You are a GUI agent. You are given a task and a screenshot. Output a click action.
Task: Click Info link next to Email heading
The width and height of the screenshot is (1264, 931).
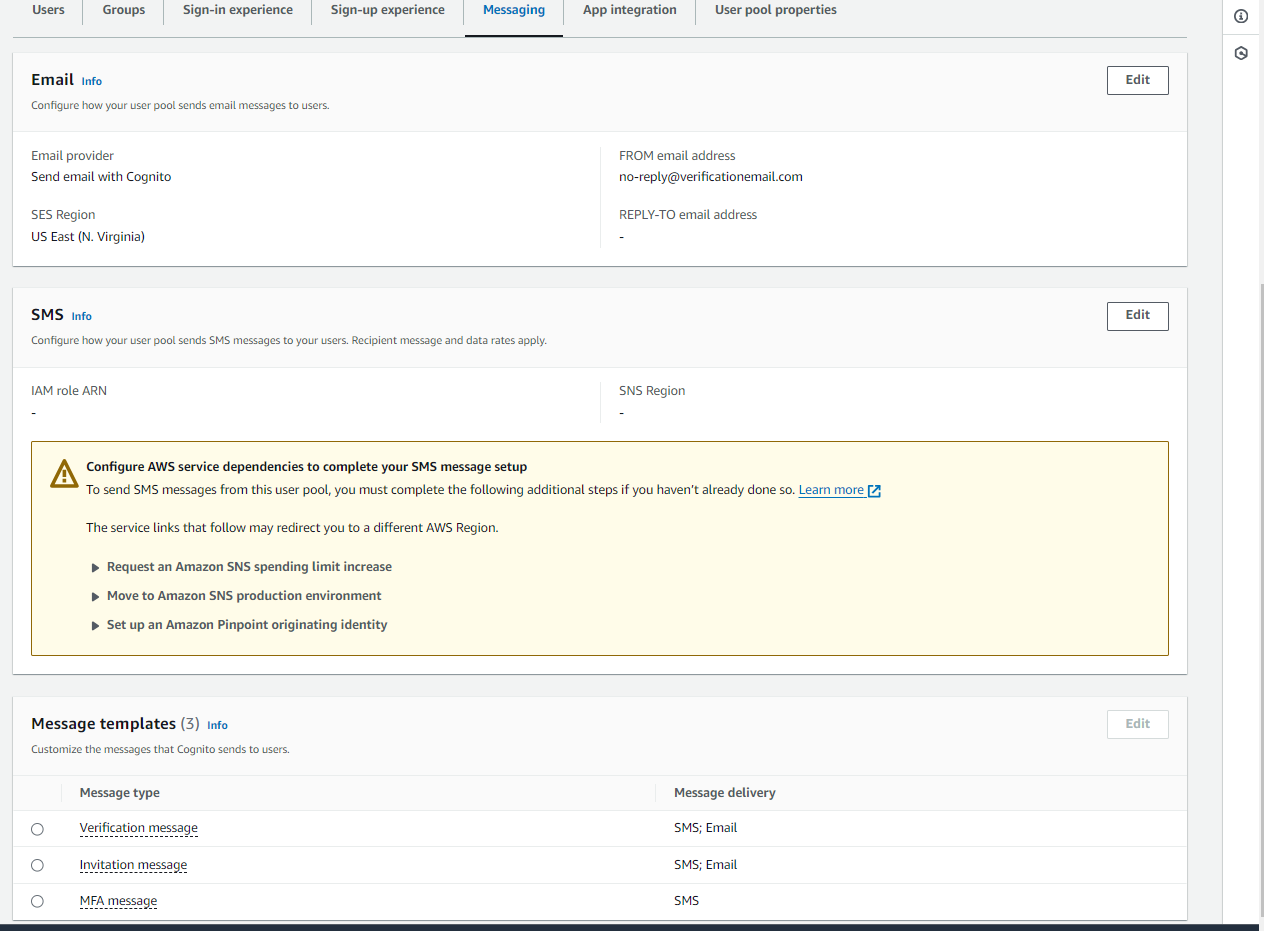(92, 81)
